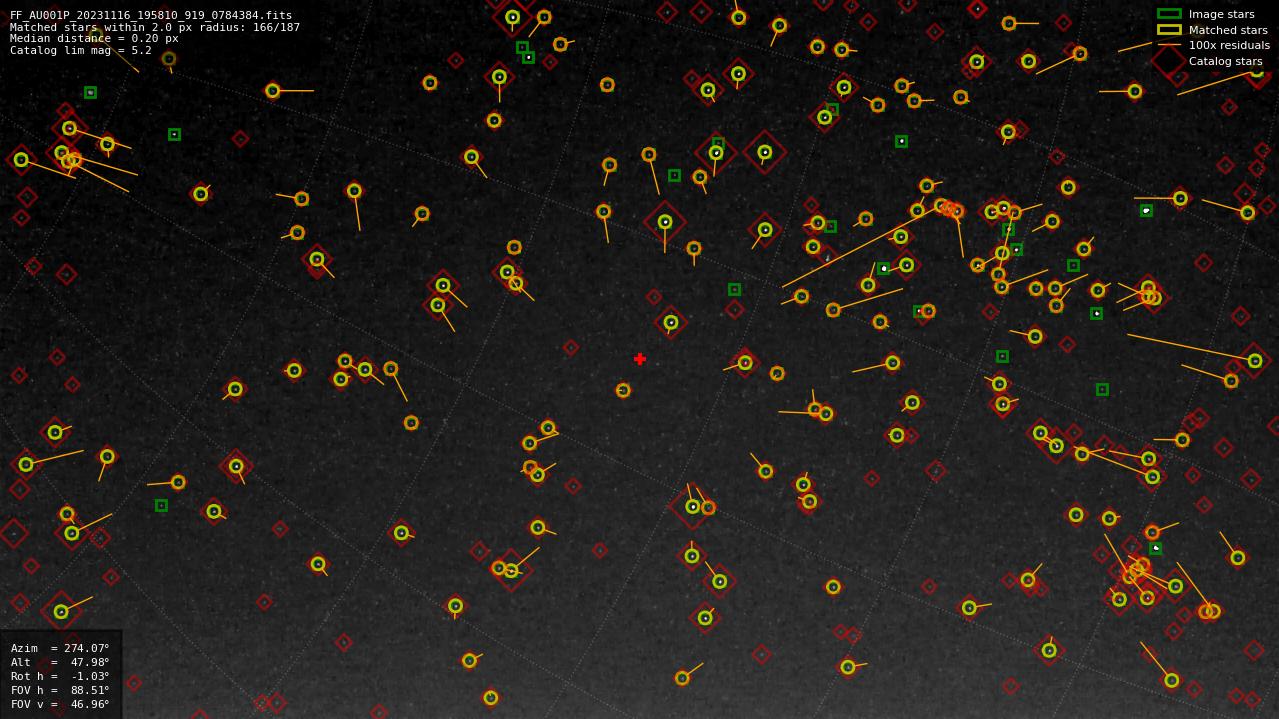Viewport: 1279px width, 719px height.
Task: Select the FITS file name text
Action: pyautogui.click(x=151, y=16)
